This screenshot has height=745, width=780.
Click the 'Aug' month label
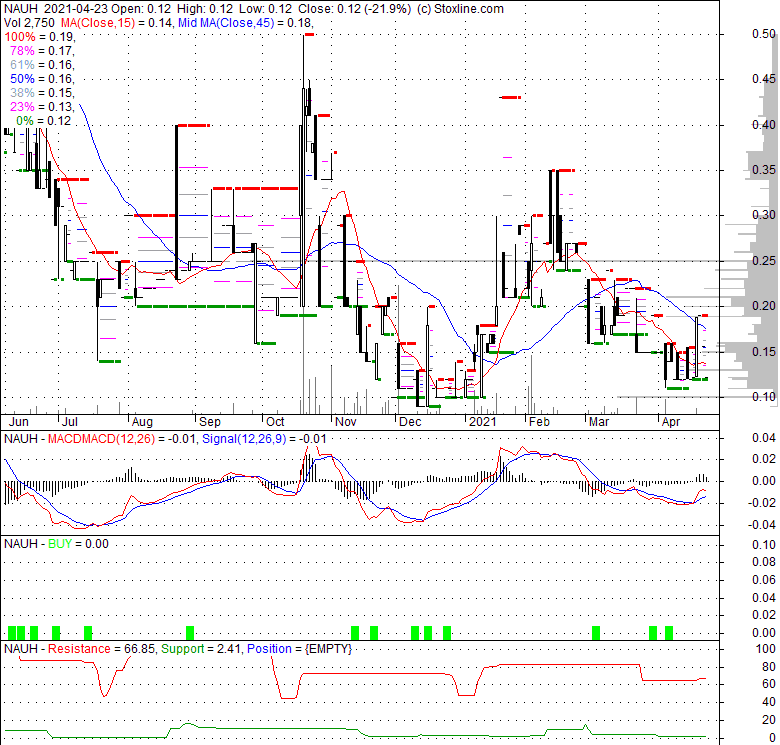[x=142, y=422]
